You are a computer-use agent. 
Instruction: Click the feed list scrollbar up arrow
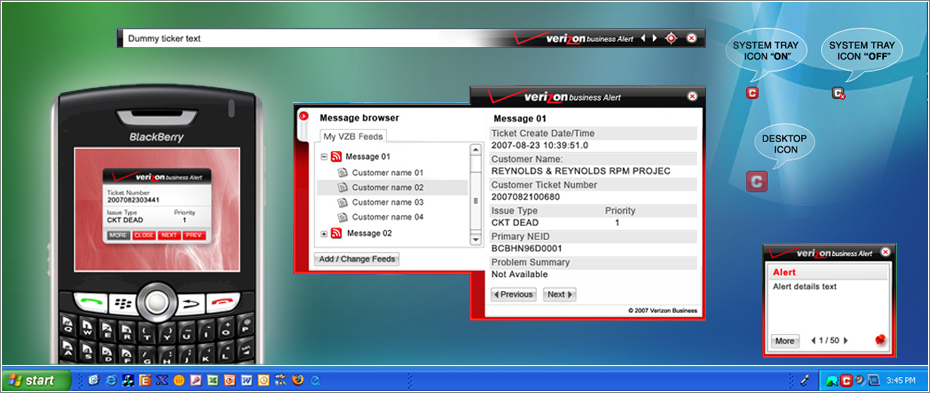coord(475,150)
